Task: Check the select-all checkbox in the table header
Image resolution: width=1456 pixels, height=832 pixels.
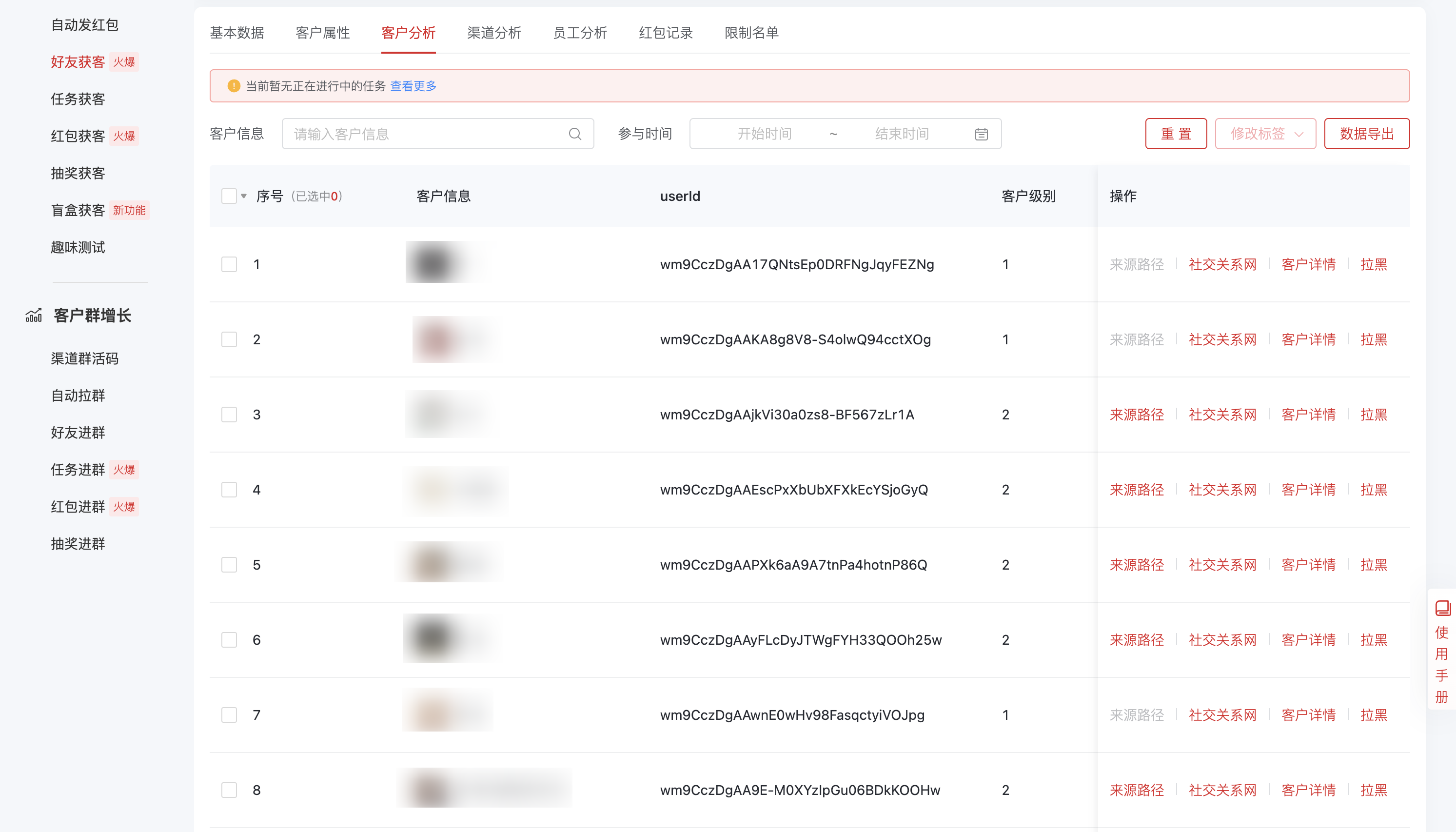Action: (229, 196)
